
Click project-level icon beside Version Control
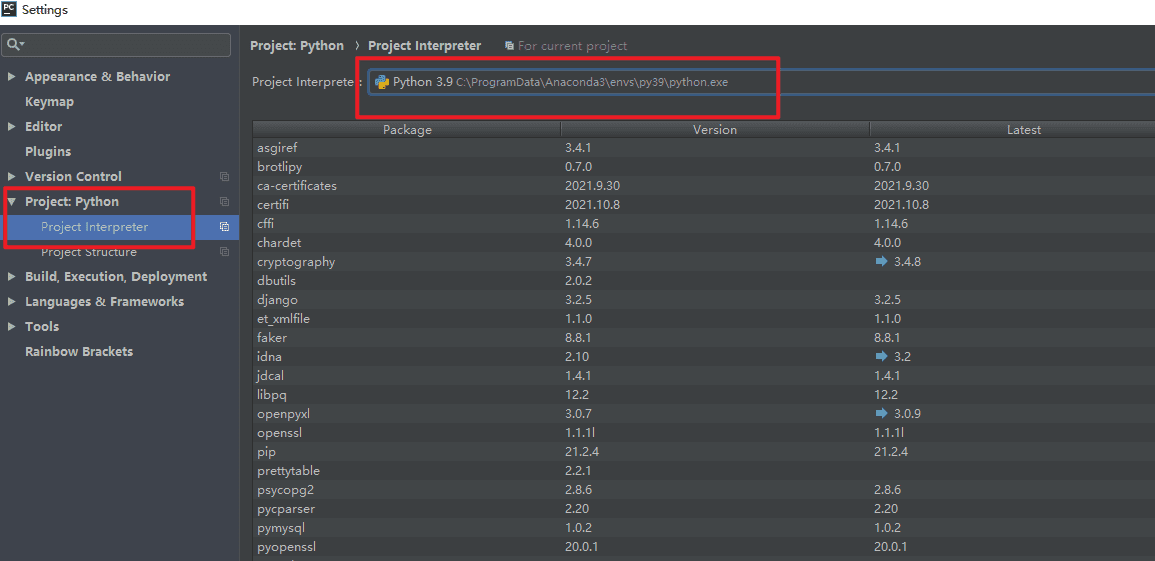click(x=225, y=177)
